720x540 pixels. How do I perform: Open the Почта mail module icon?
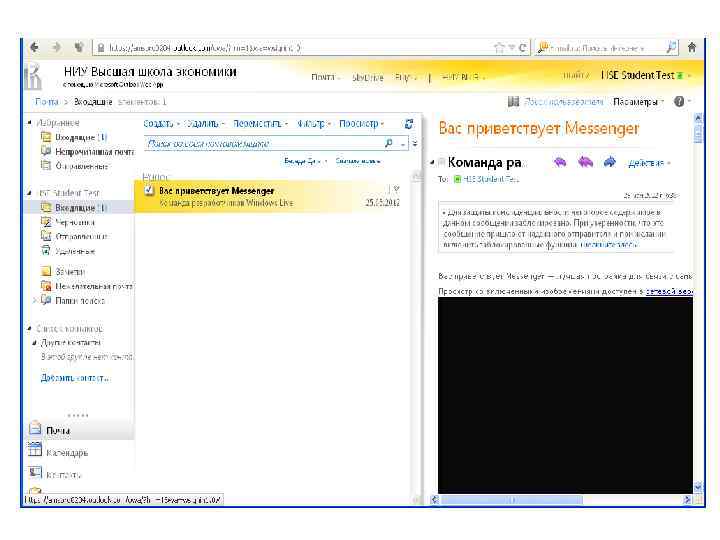(35, 428)
